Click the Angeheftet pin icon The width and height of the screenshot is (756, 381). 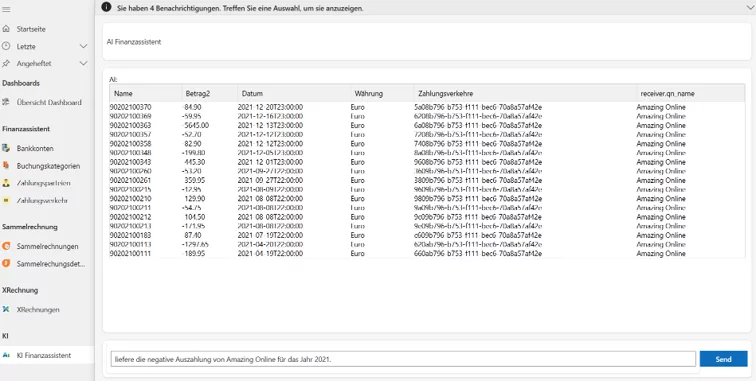pyautogui.click(x=6, y=63)
